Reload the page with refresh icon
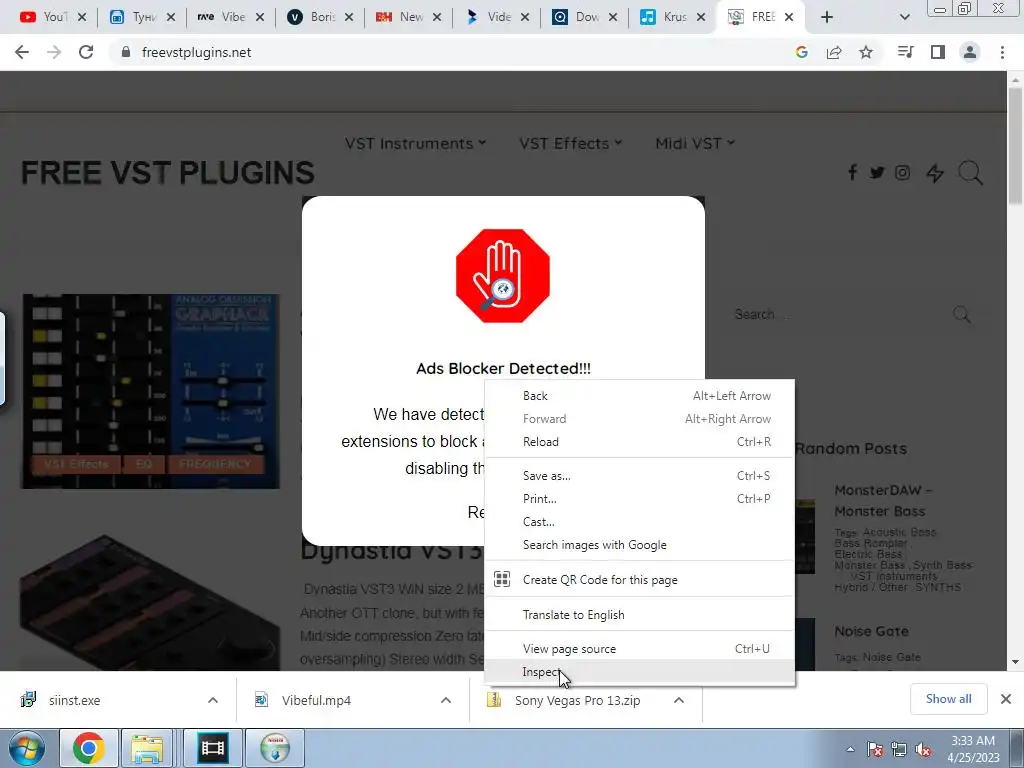1024x768 pixels. click(86, 52)
